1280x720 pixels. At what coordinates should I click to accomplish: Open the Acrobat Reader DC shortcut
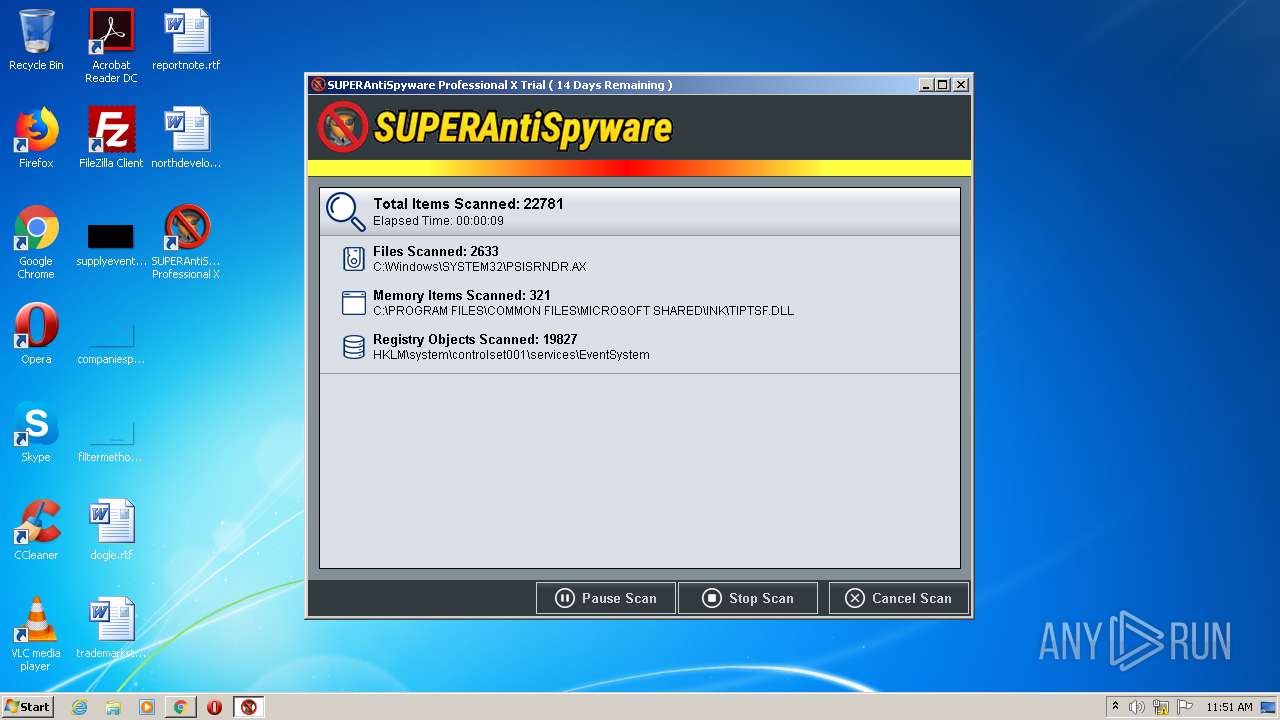(x=111, y=46)
